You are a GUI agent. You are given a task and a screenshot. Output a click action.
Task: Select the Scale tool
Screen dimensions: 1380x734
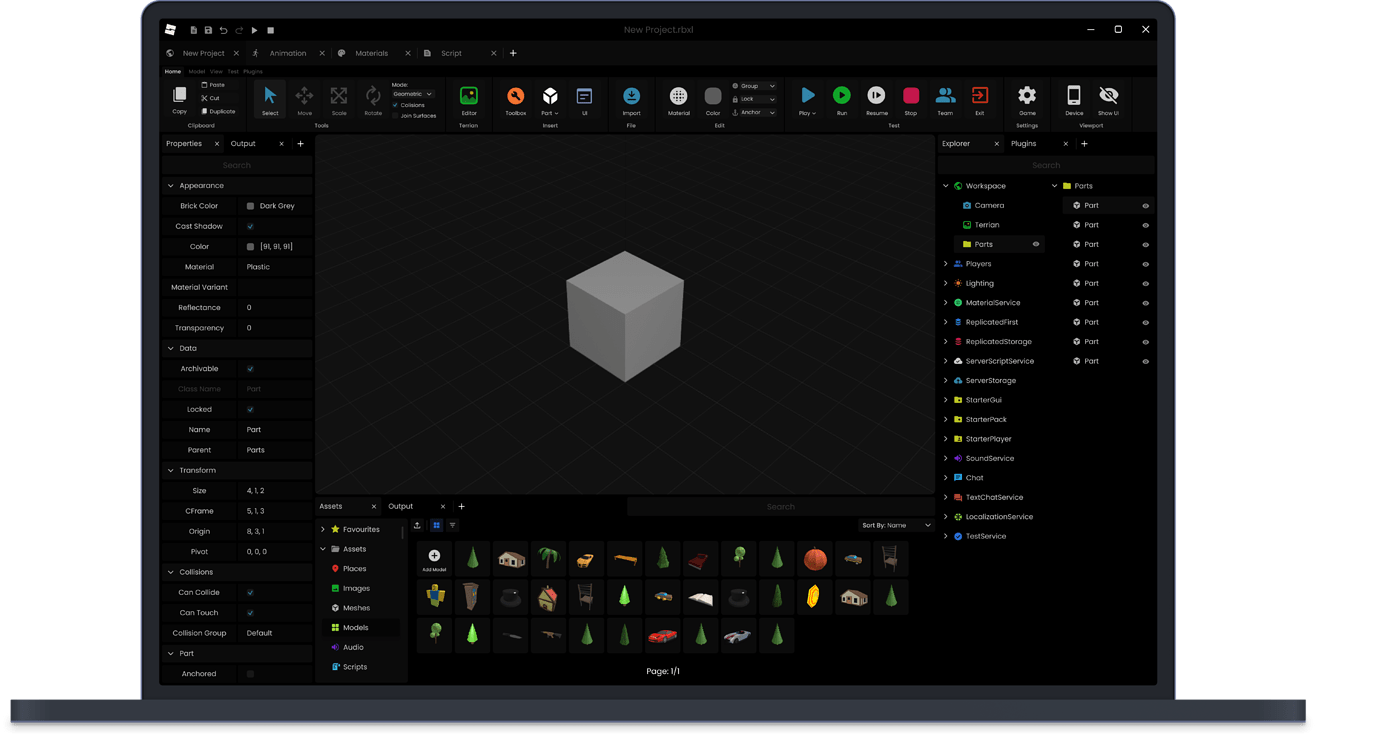pyautogui.click(x=338, y=98)
